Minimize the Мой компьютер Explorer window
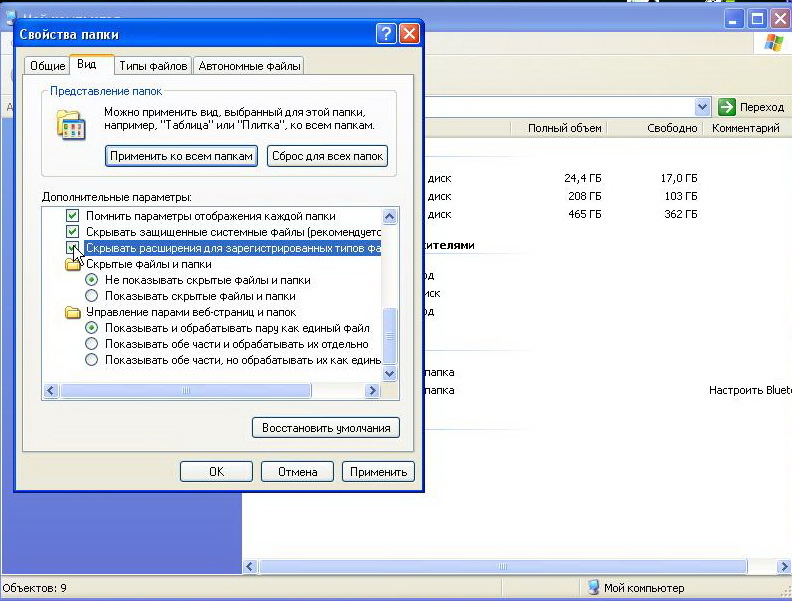 pyautogui.click(x=733, y=19)
